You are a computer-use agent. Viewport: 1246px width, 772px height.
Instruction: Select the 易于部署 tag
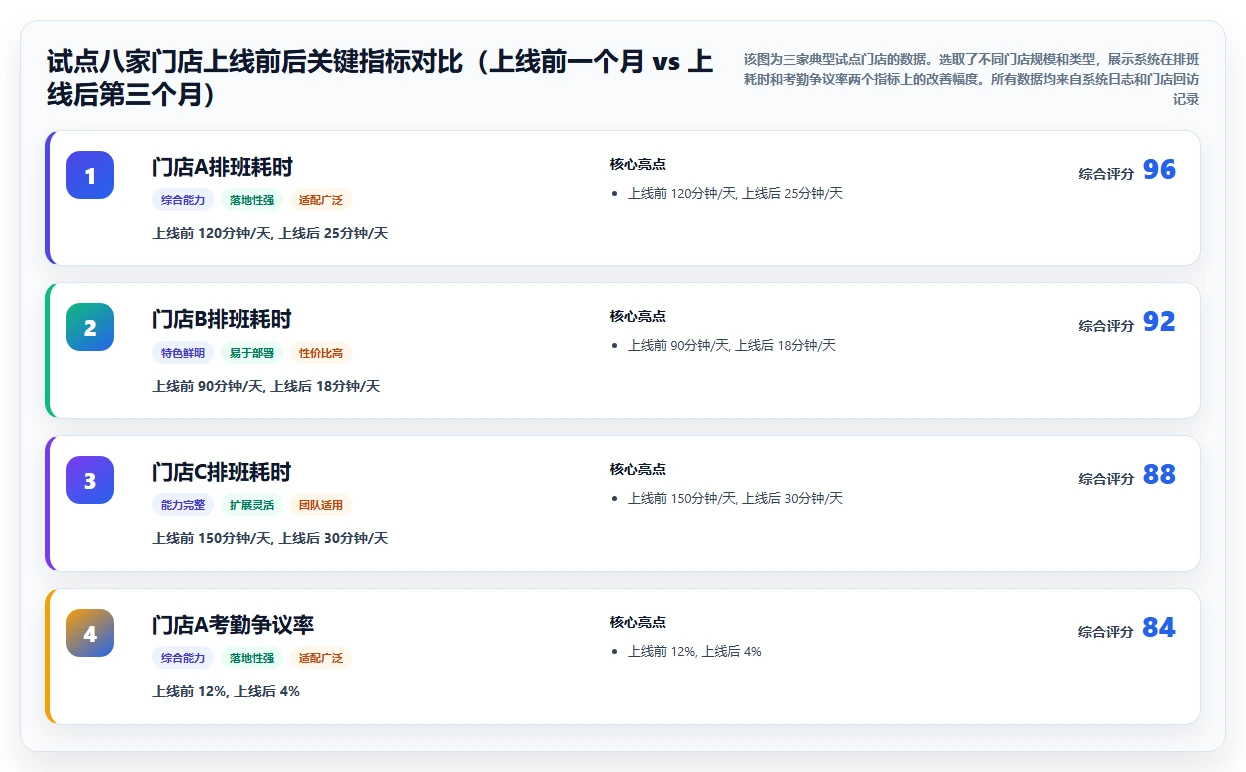click(252, 353)
